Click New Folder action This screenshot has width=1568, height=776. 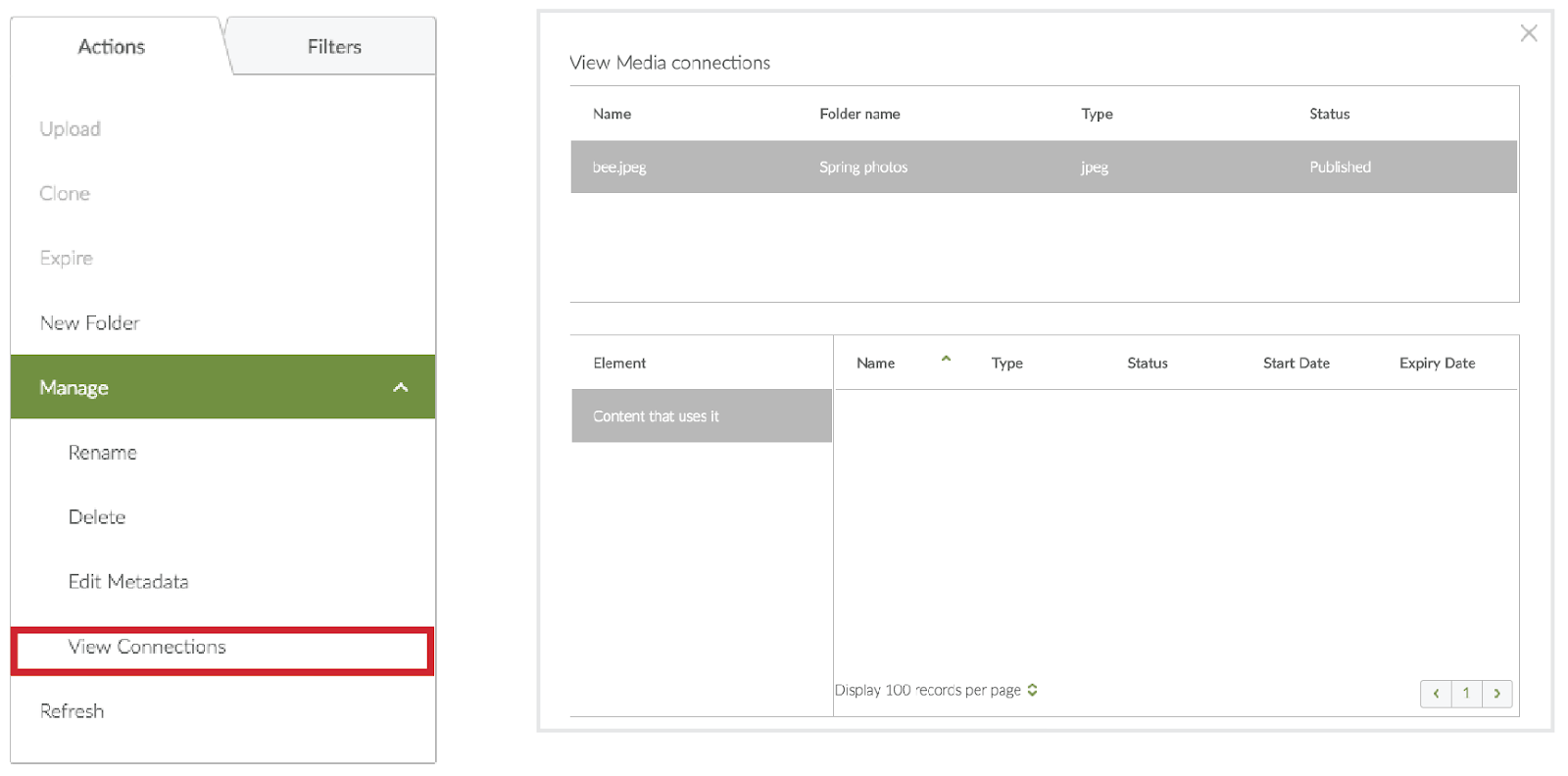[x=89, y=323]
